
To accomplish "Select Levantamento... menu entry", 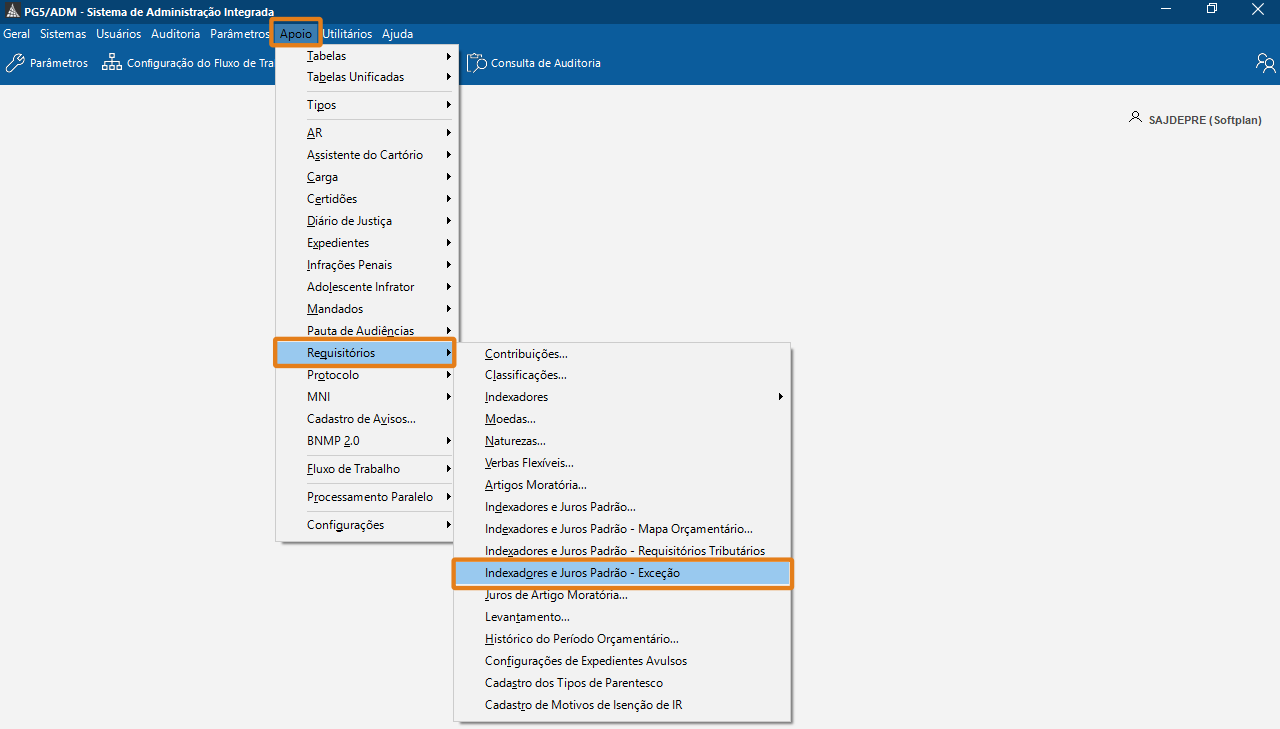I will point(622,617).
